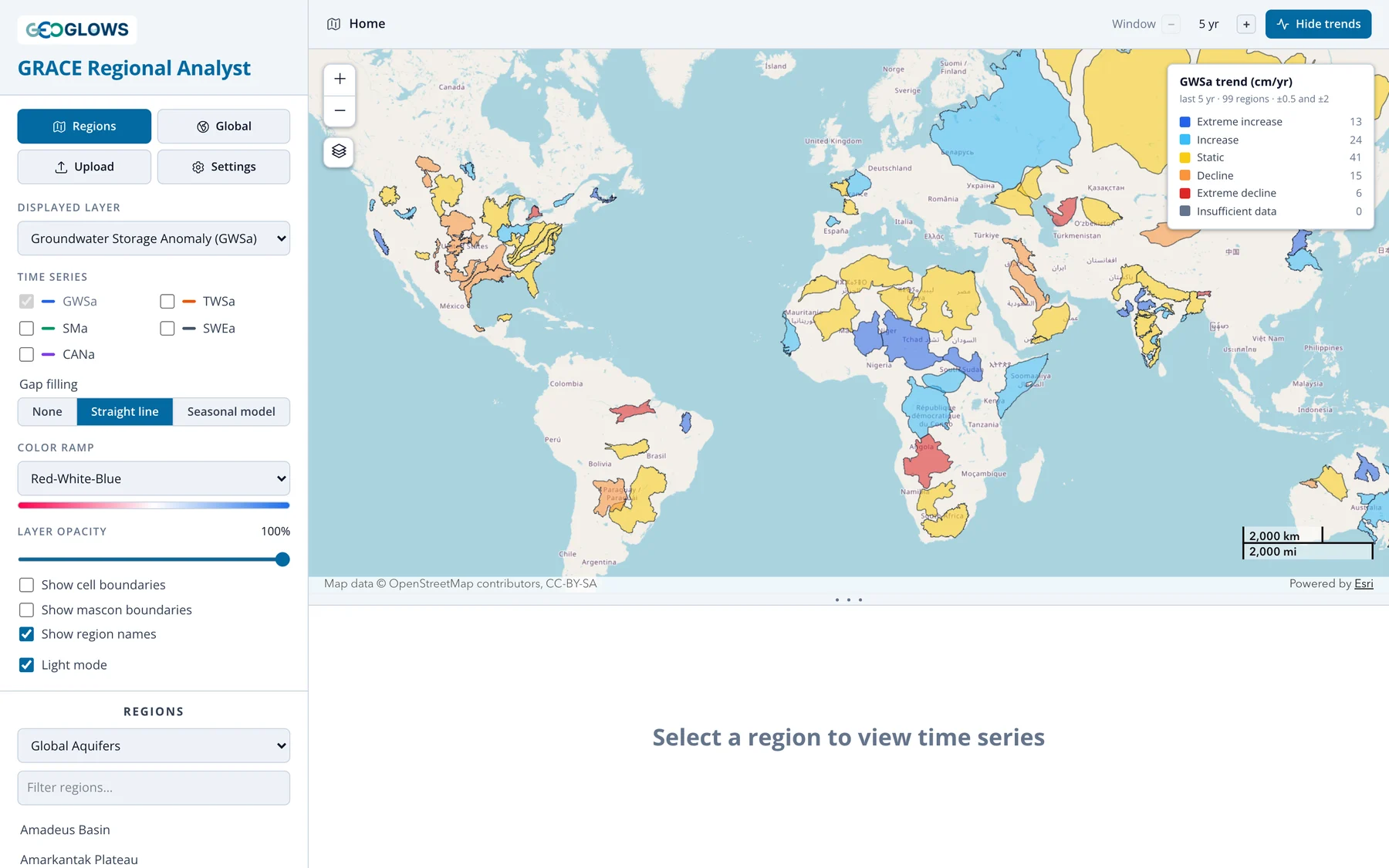
Task: Open the Settings panel
Action: [224, 167]
